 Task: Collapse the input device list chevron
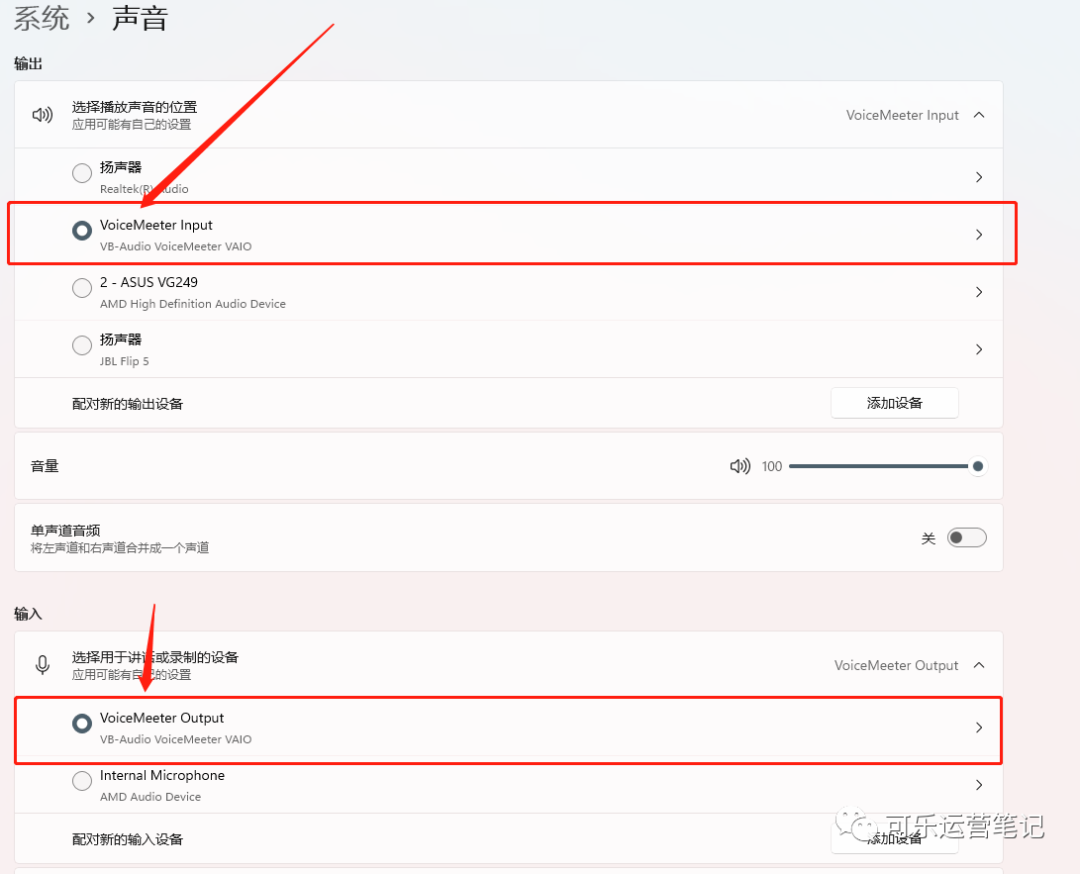[x=979, y=665]
